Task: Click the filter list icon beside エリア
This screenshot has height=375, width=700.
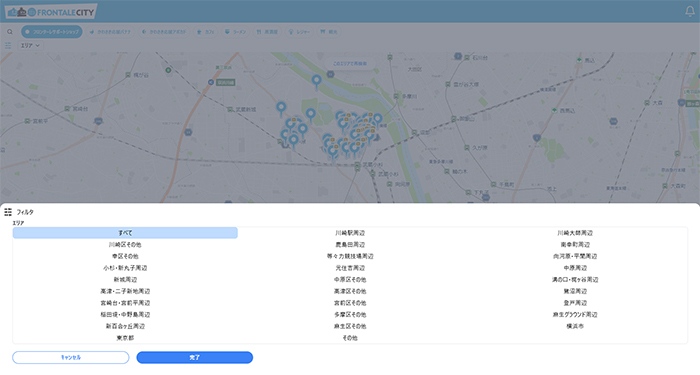Action: [x=8, y=46]
